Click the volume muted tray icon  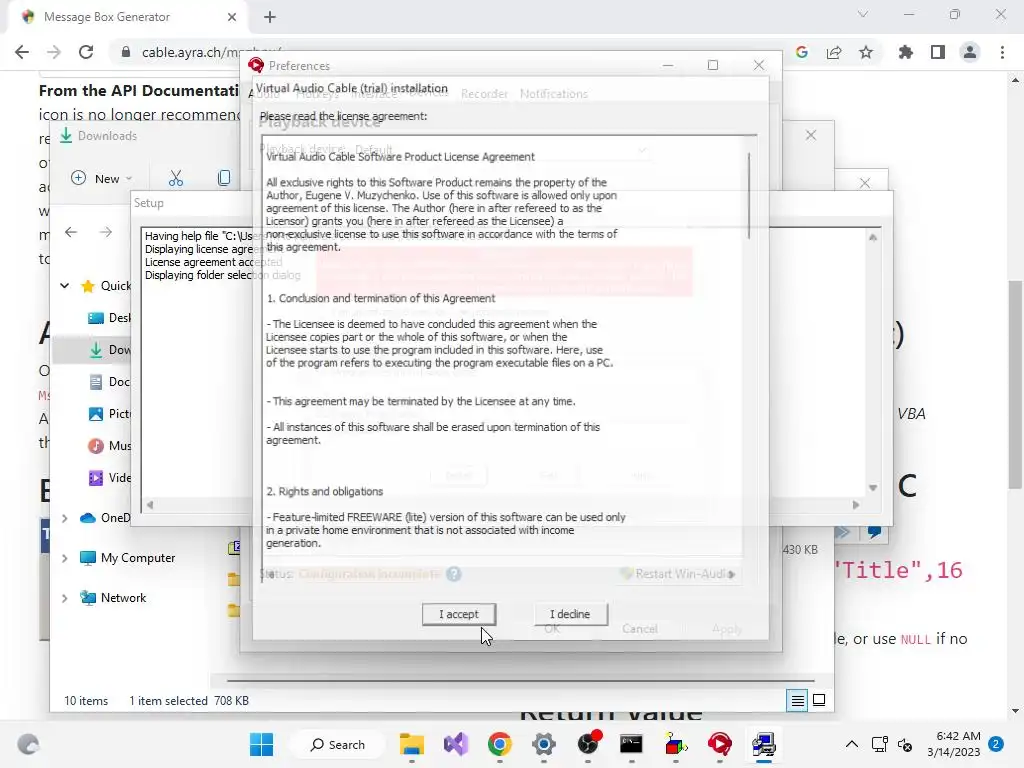pyautogui.click(x=905, y=744)
